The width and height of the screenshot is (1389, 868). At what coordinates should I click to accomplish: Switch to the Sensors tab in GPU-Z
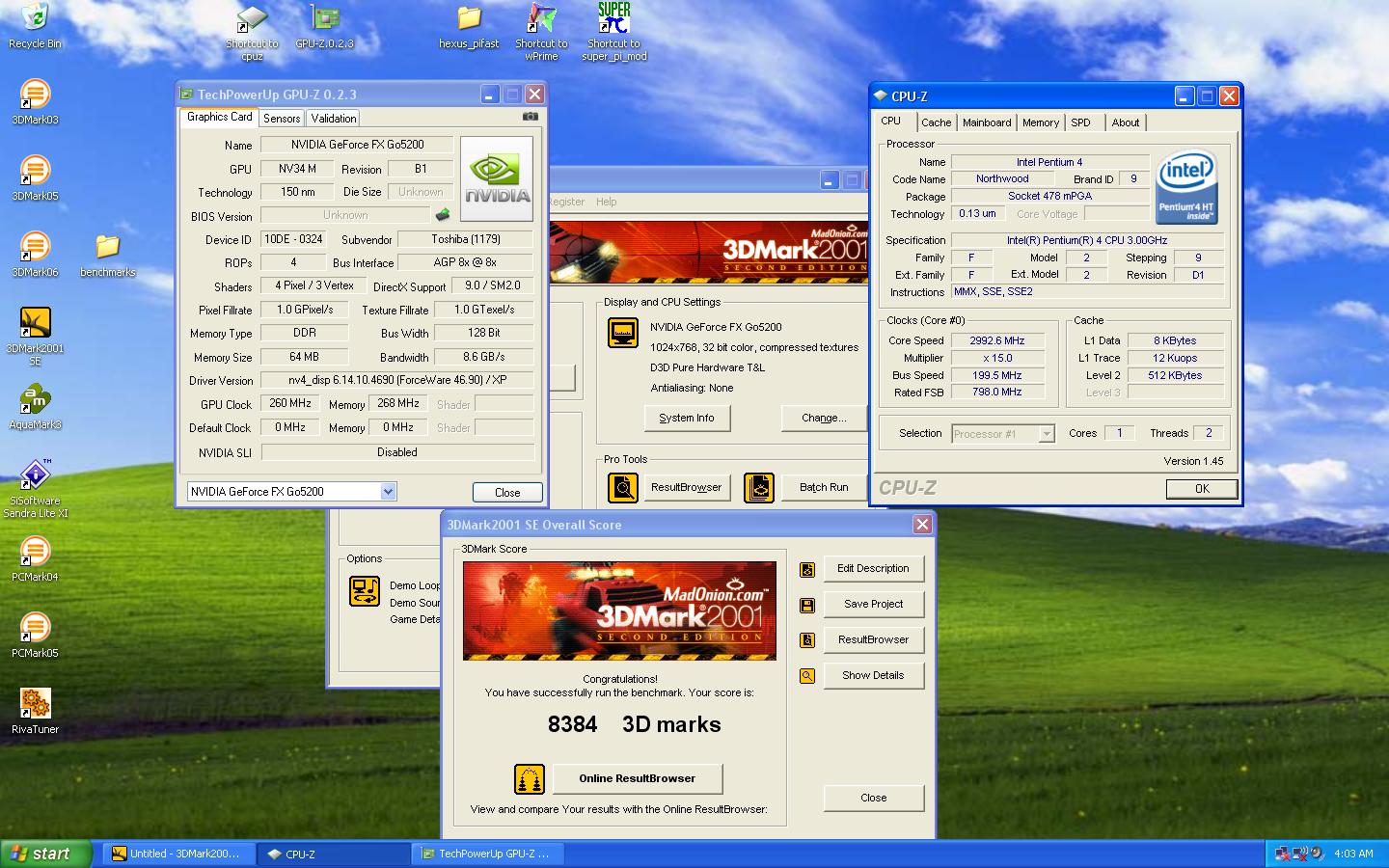pos(282,119)
